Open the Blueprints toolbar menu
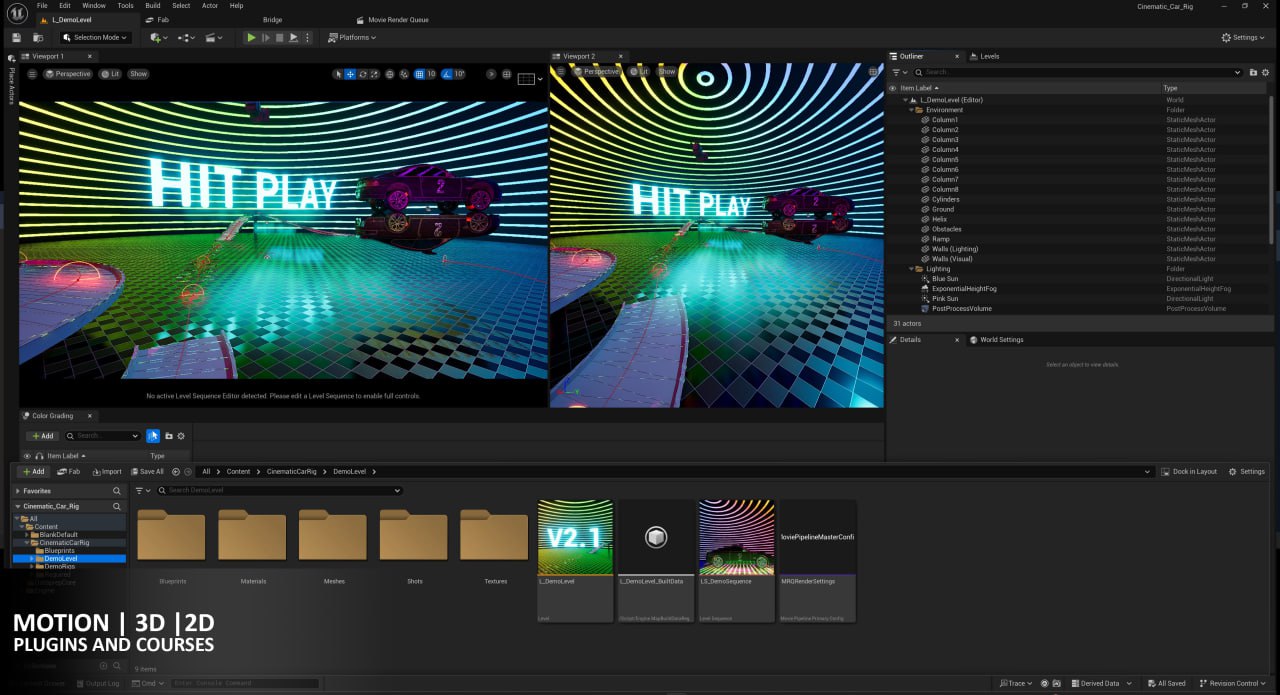1280x695 pixels. point(186,37)
